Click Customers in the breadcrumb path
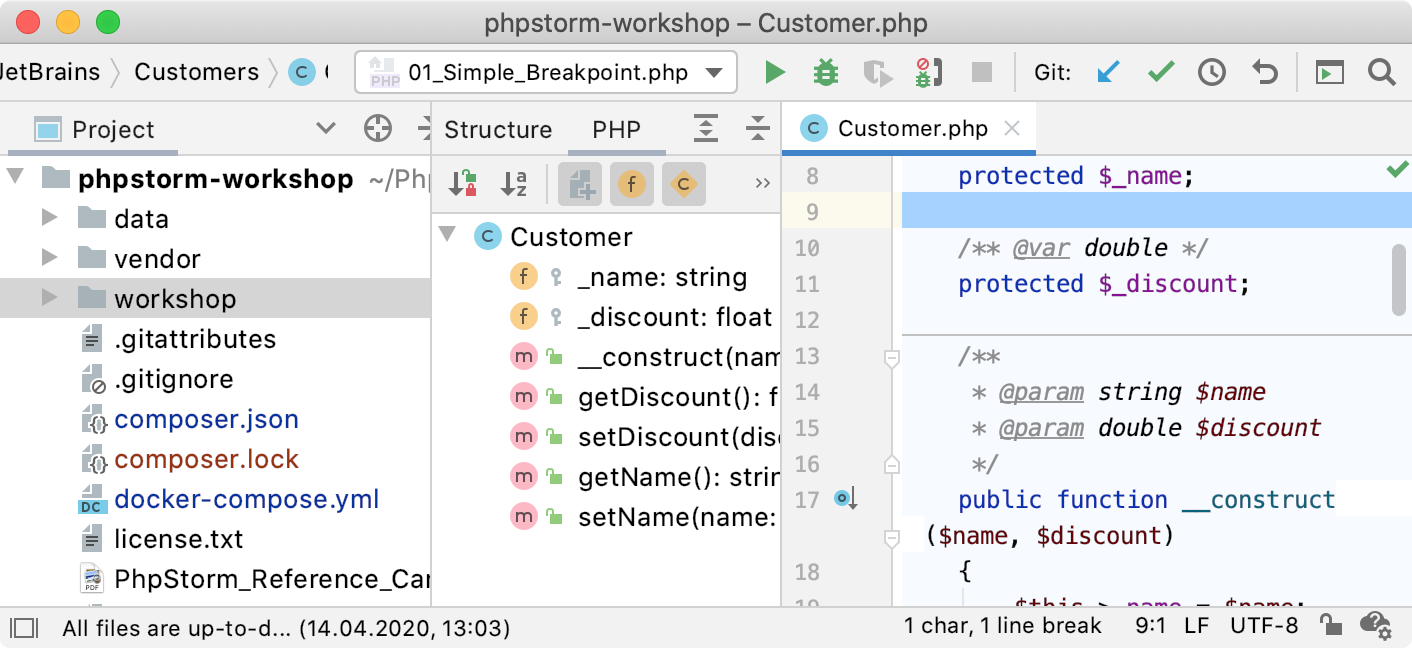Screen dimensions: 1412x648 pyautogui.click(x=196, y=72)
